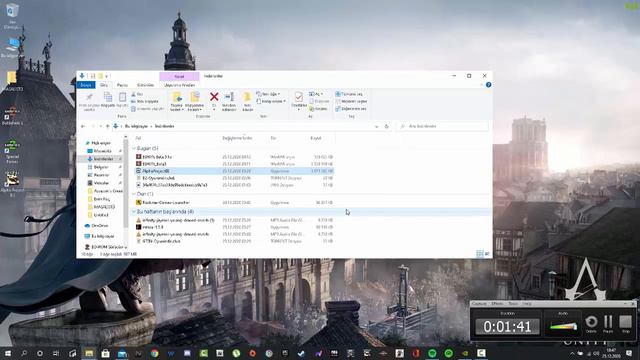Open Özellikler checkmark icon
The height and width of the screenshot is (360, 640).
[x=299, y=97]
